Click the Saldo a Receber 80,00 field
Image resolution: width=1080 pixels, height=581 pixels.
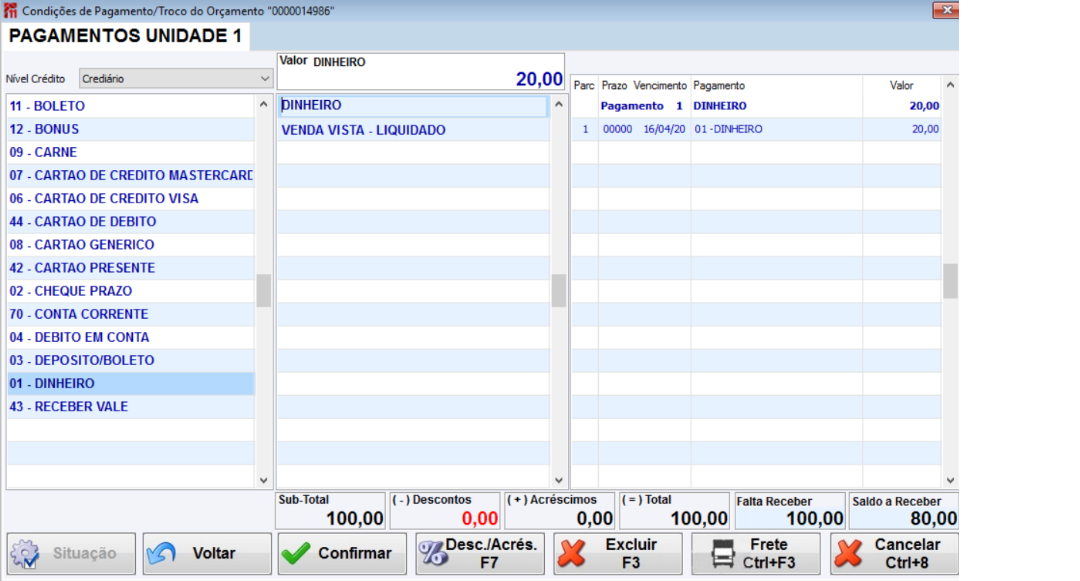tap(904, 511)
